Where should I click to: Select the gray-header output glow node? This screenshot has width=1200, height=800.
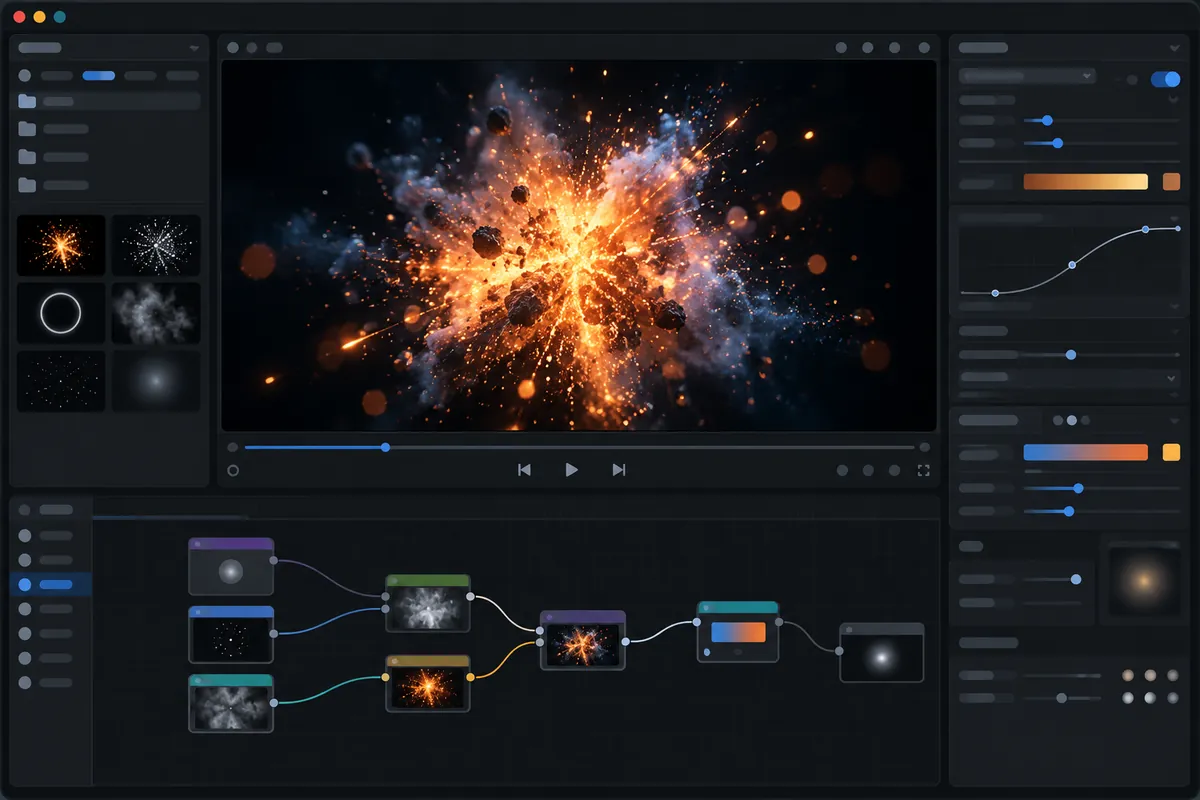pos(881,652)
